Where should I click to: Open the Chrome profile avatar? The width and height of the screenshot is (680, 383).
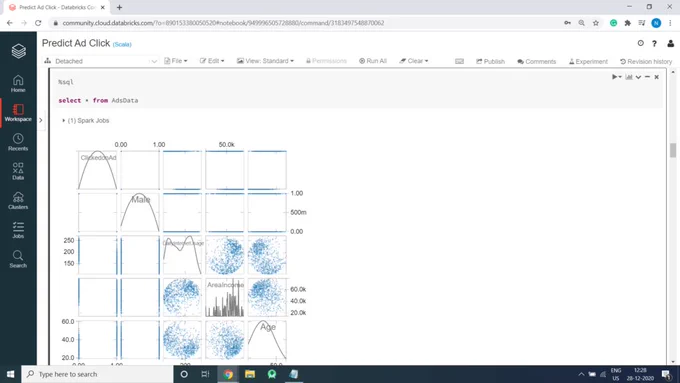point(656,23)
